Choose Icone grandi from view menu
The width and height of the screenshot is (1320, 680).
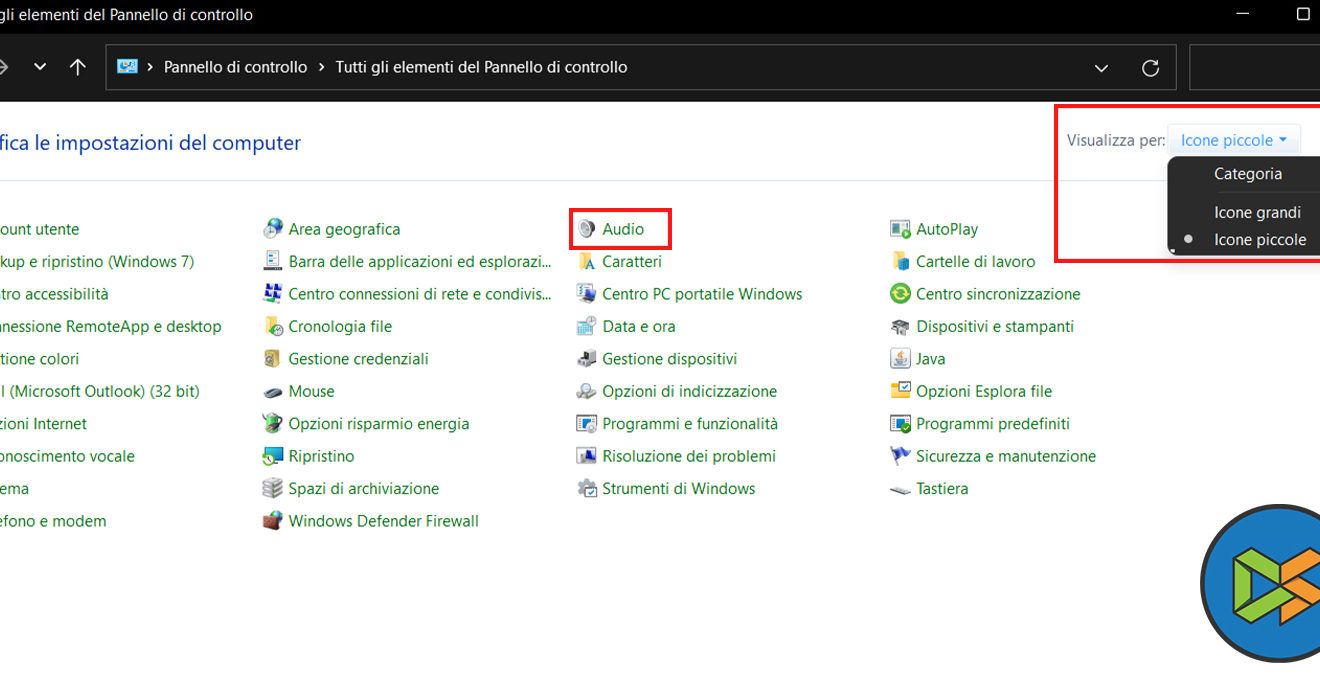pos(1257,212)
